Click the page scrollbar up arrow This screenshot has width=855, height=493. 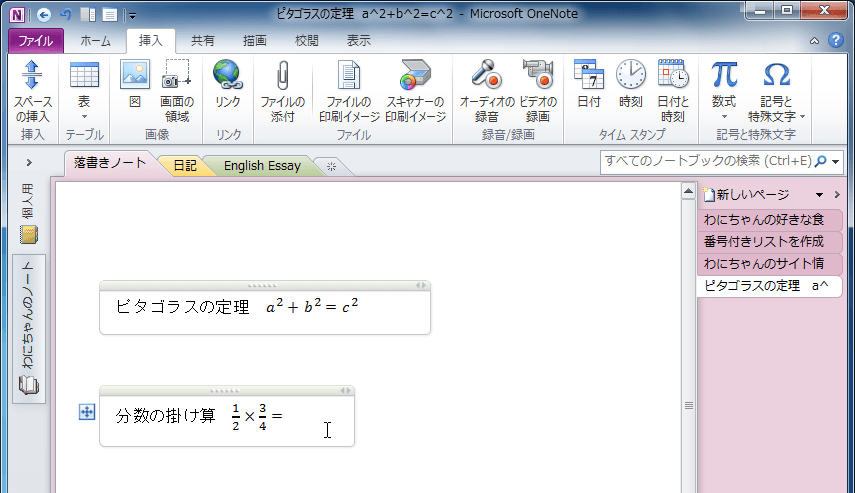coord(688,191)
